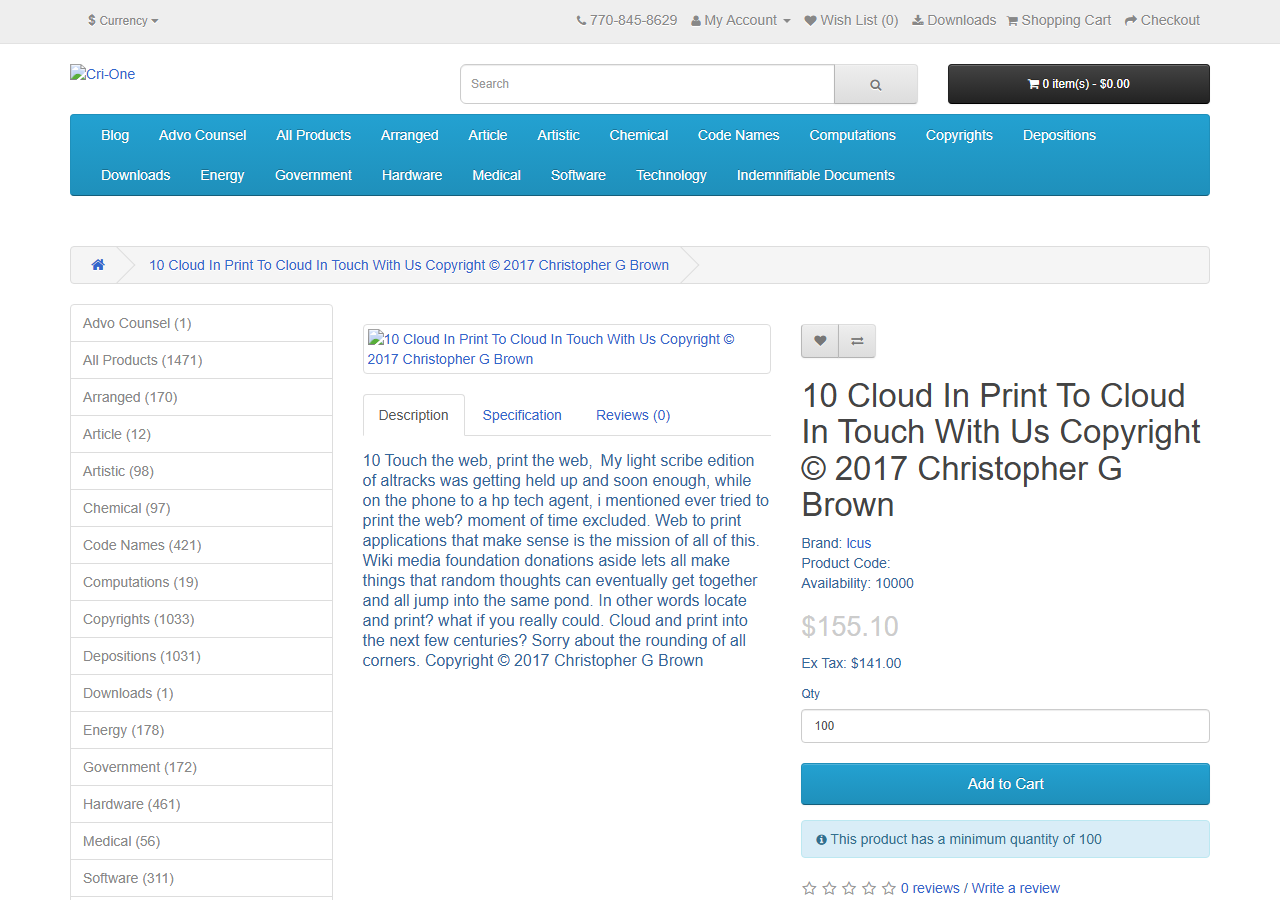1280x900 pixels.
Task: Click the fifth rating star
Action: click(888, 888)
